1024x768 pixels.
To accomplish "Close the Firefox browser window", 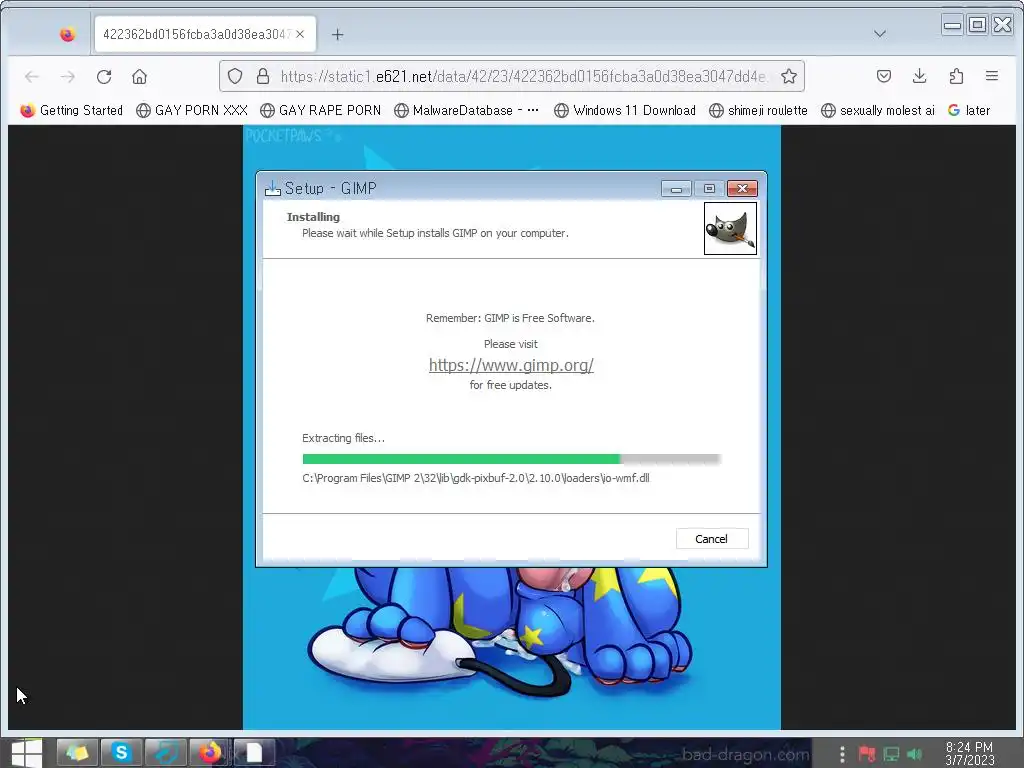I will click(x=1002, y=25).
